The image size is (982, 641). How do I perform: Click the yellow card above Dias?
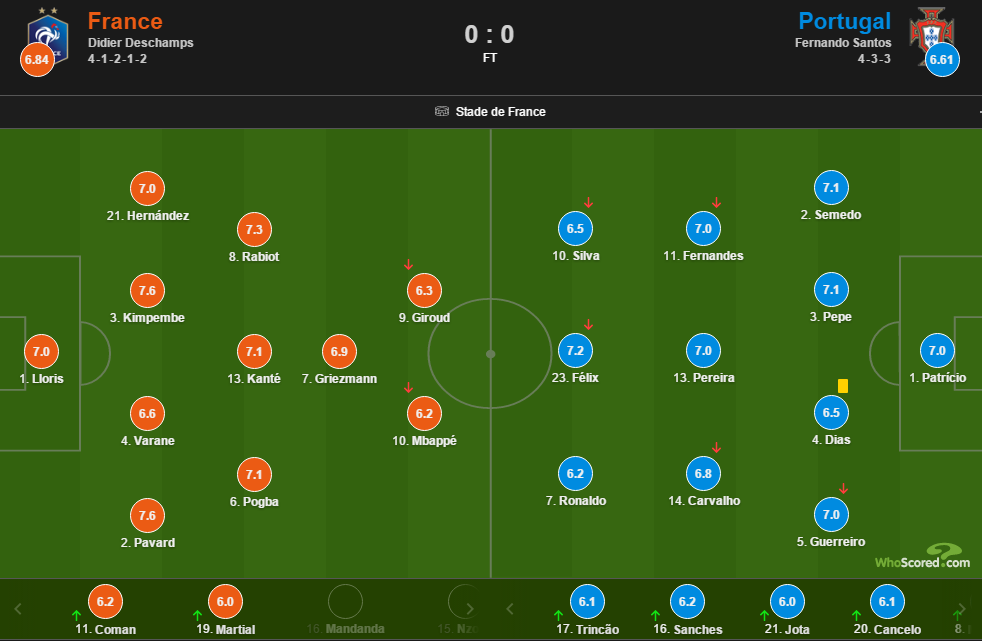coord(843,385)
